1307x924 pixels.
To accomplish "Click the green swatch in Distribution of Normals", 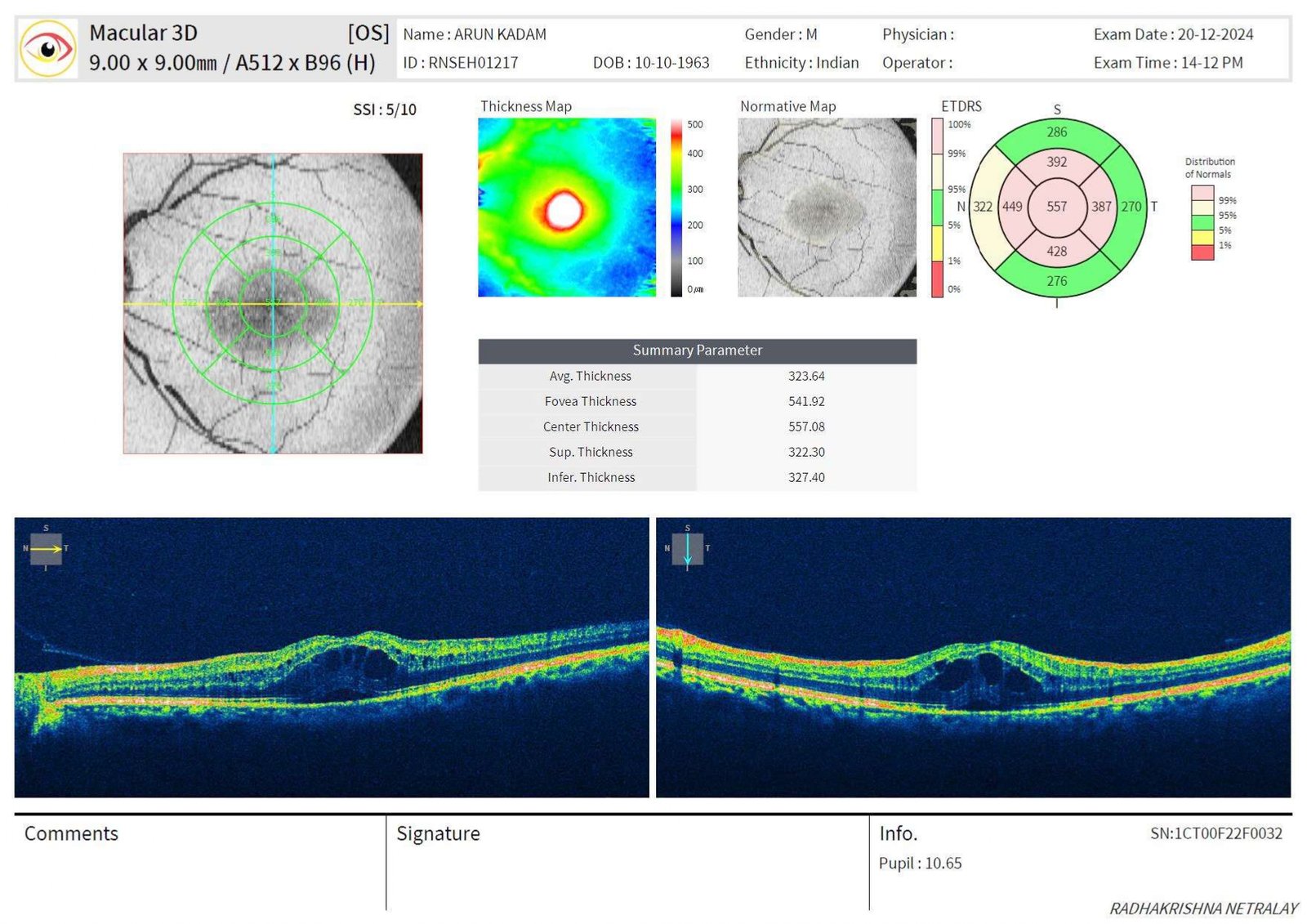I will [1202, 222].
